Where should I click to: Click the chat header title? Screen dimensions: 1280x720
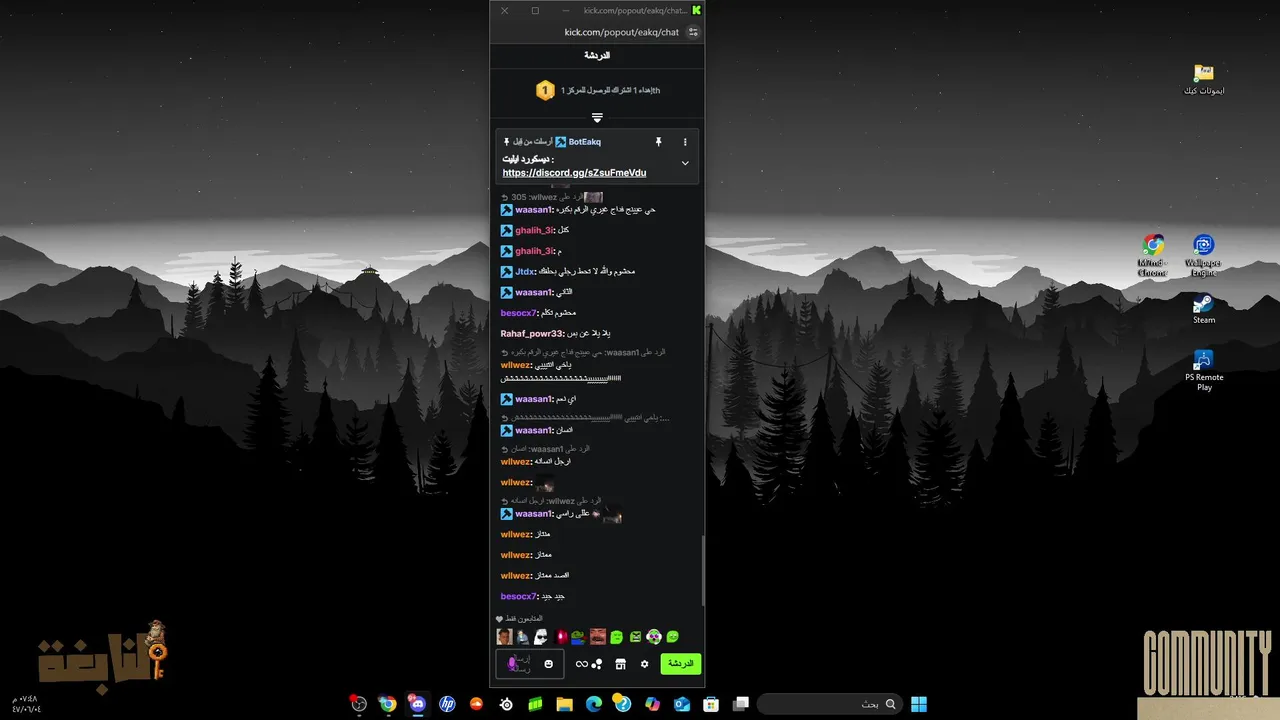point(597,55)
